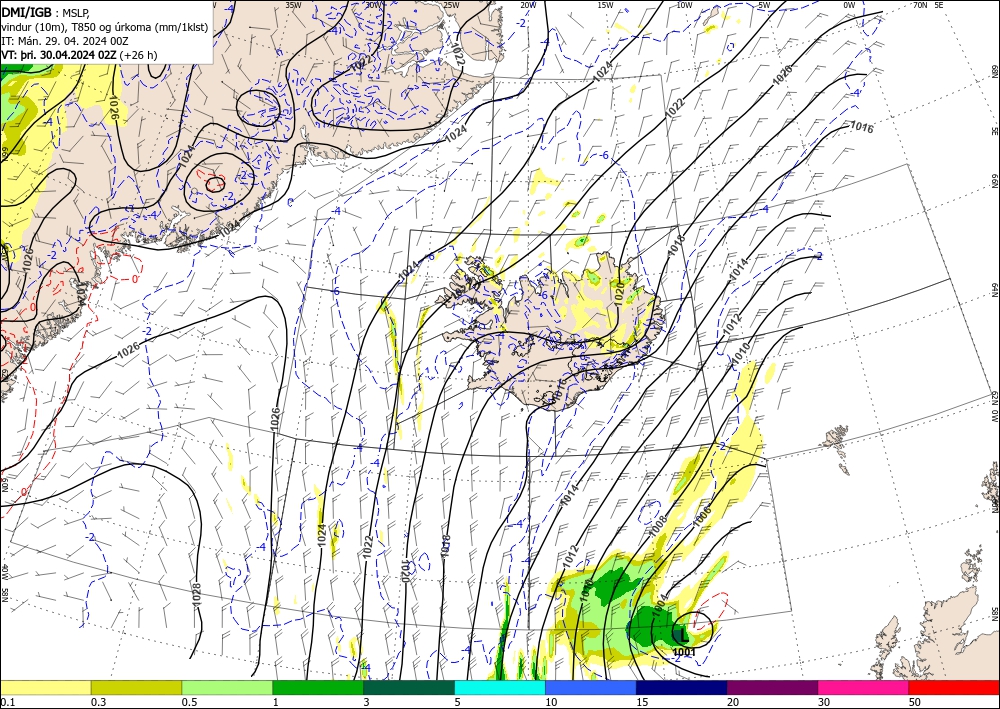
Task: Pick the green 1 mm precipitation swatch
Action: [x=318, y=688]
